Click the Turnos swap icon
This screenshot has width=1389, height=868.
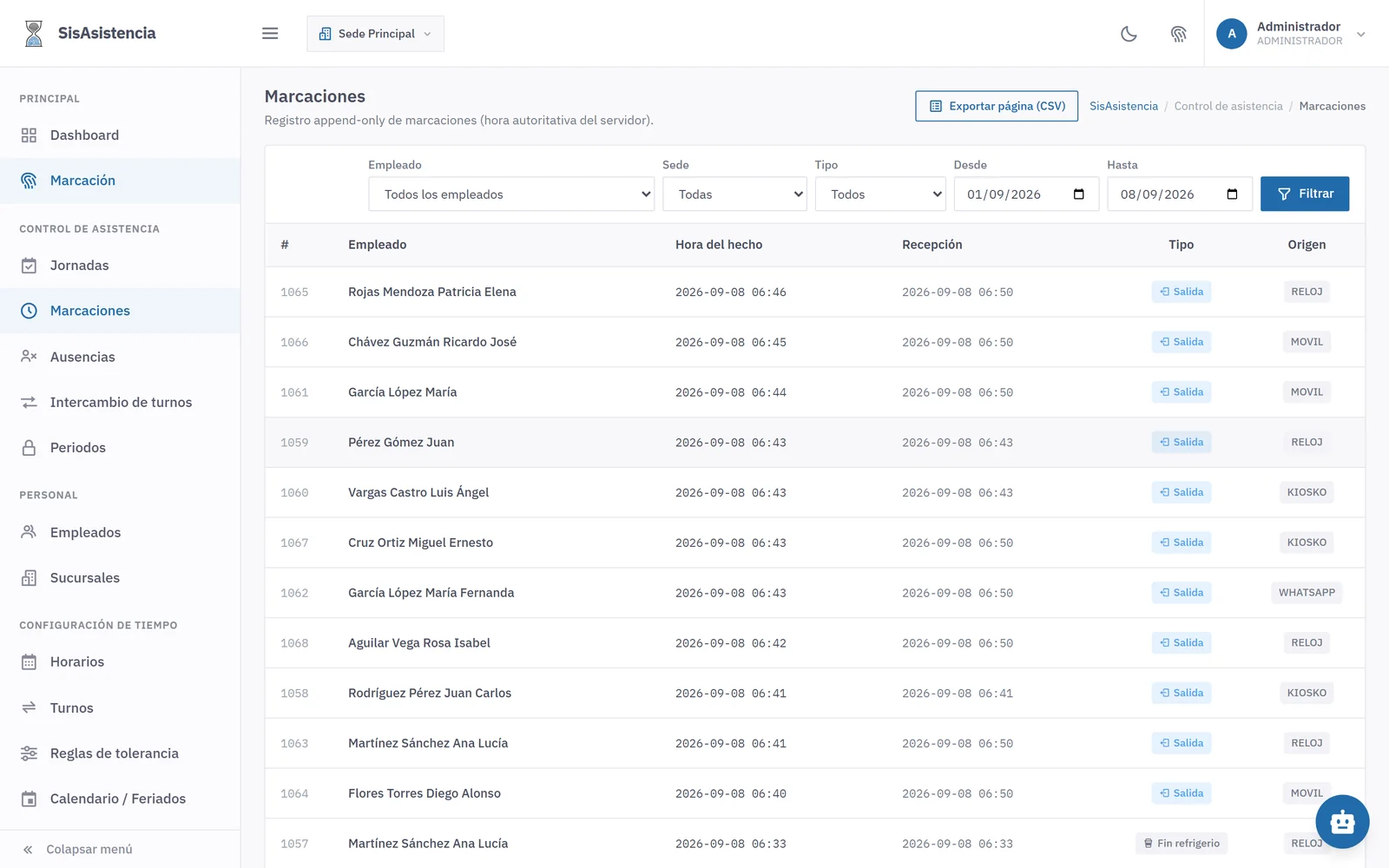click(29, 707)
